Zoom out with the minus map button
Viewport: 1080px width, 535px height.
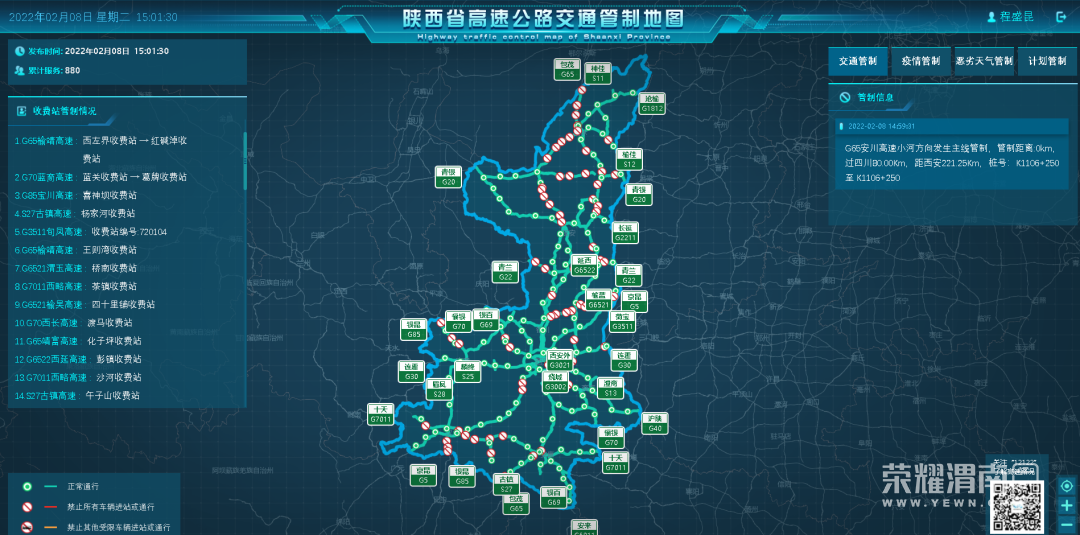[1067, 523]
